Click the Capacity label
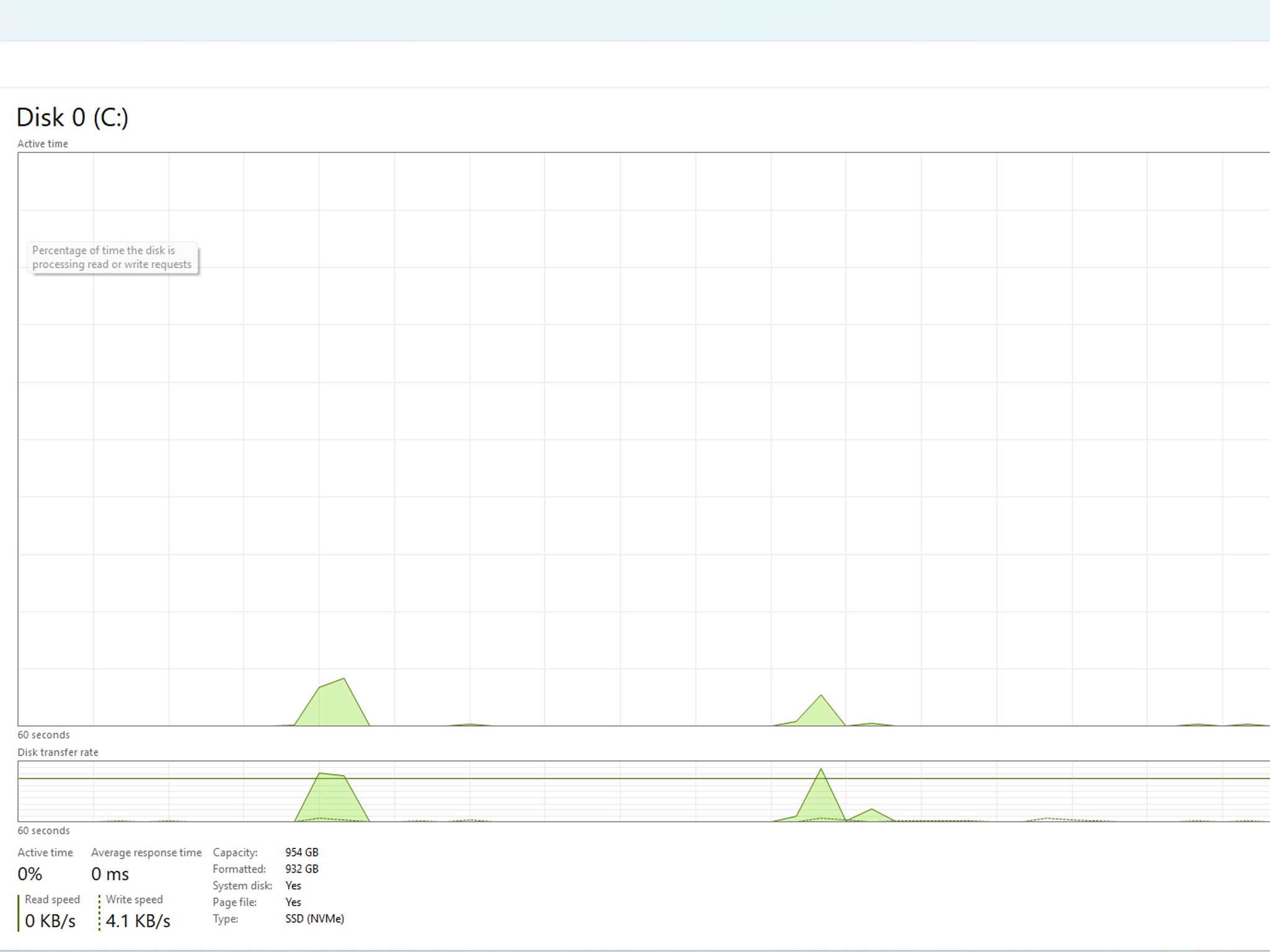 [x=235, y=853]
